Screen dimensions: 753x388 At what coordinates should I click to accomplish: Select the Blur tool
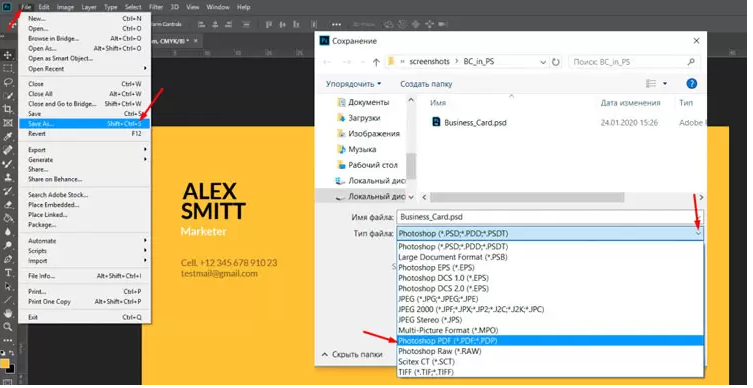[x=8, y=231]
